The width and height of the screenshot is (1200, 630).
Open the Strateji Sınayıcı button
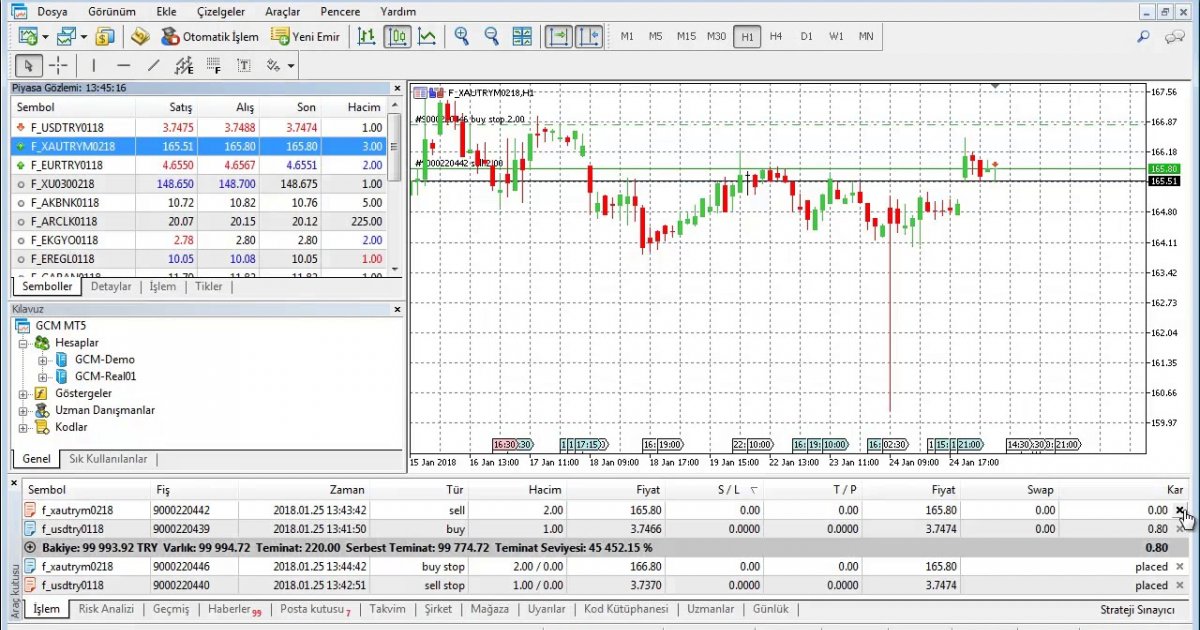(1136, 609)
